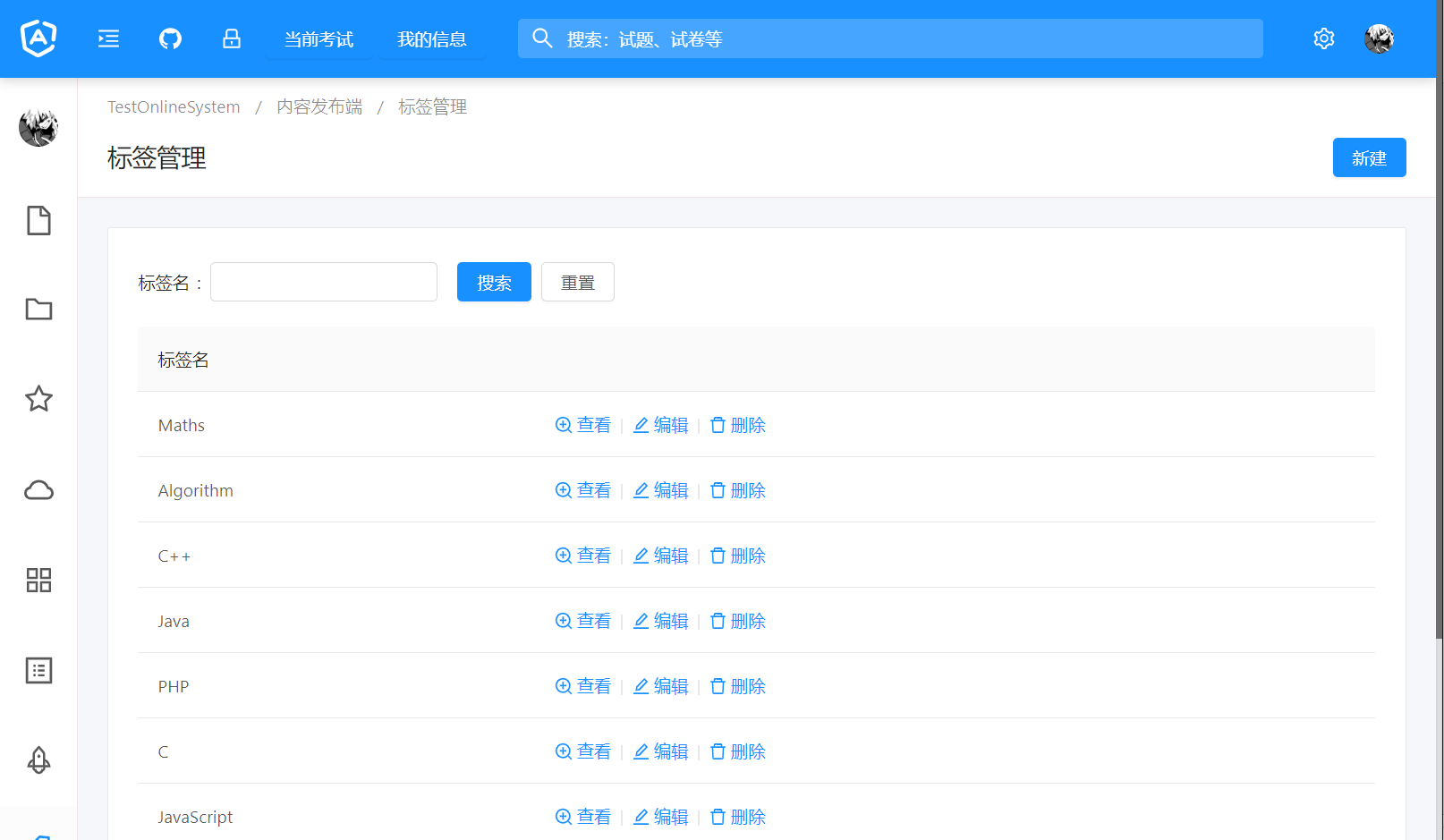Open the cloud icon in sidebar
Image resolution: width=1444 pixels, height=840 pixels.
pyautogui.click(x=38, y=490)
